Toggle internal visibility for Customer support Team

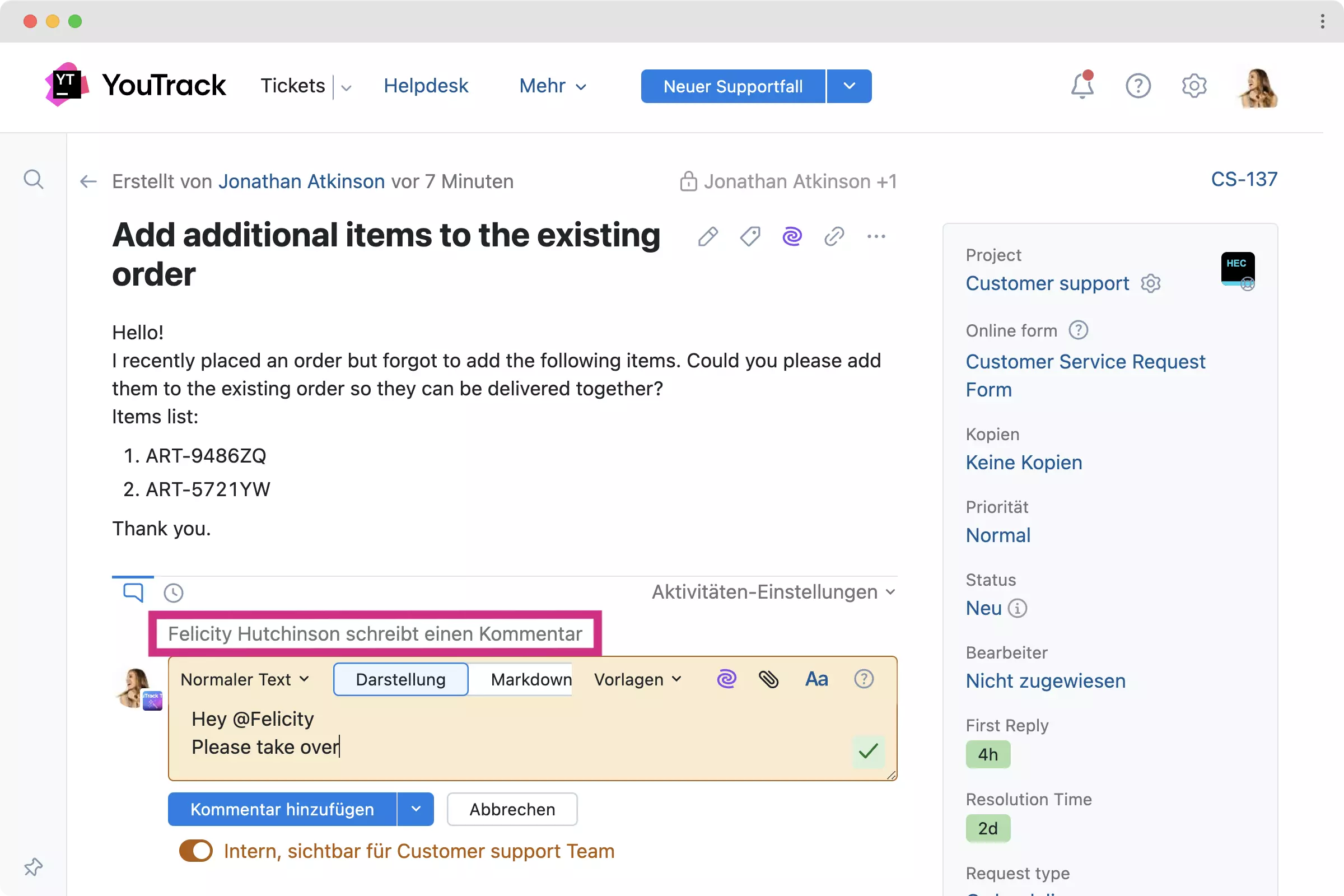pyautogui.click(x=196, y=851)
